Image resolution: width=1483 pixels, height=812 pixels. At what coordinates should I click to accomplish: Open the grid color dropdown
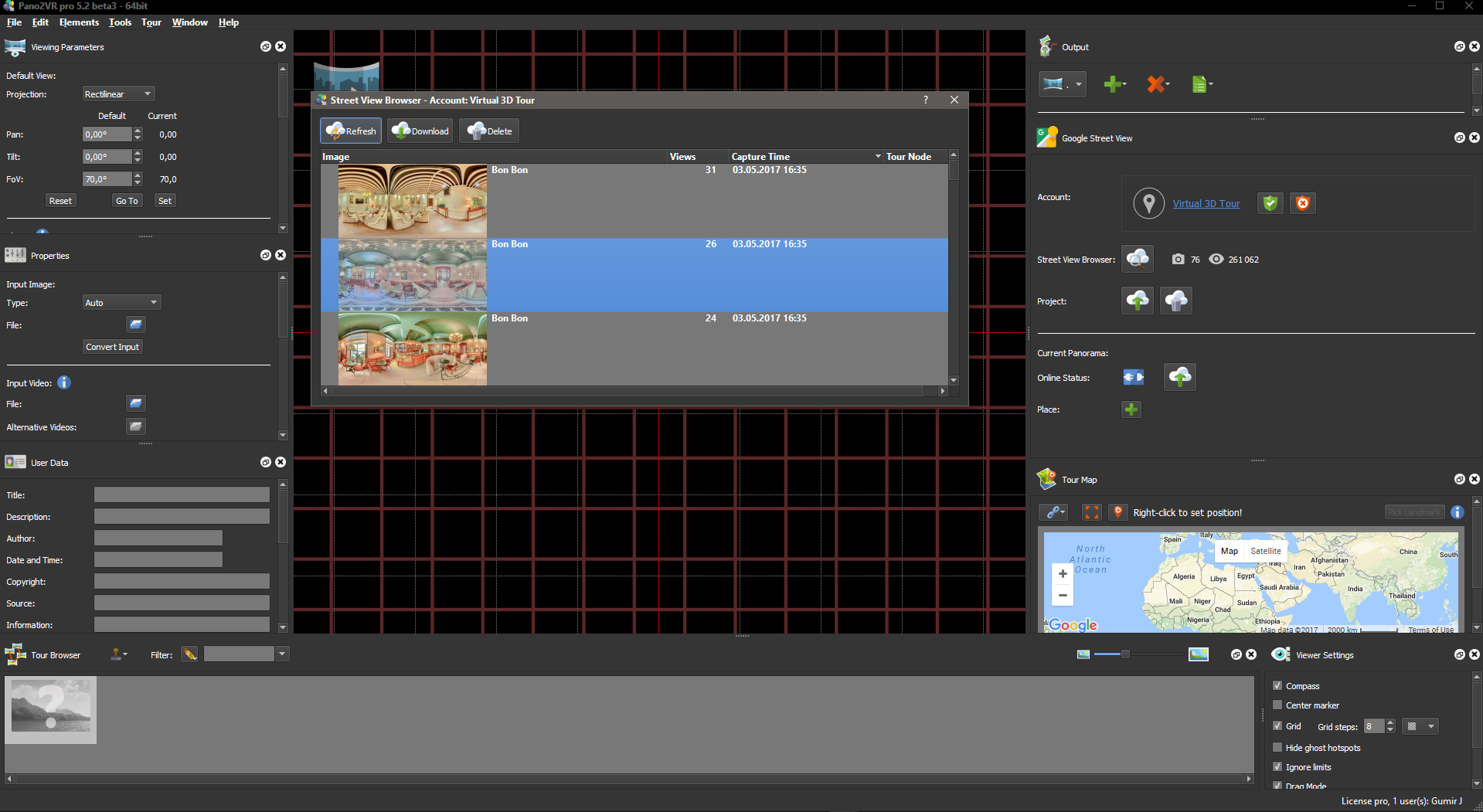[x=1420, y=726]
